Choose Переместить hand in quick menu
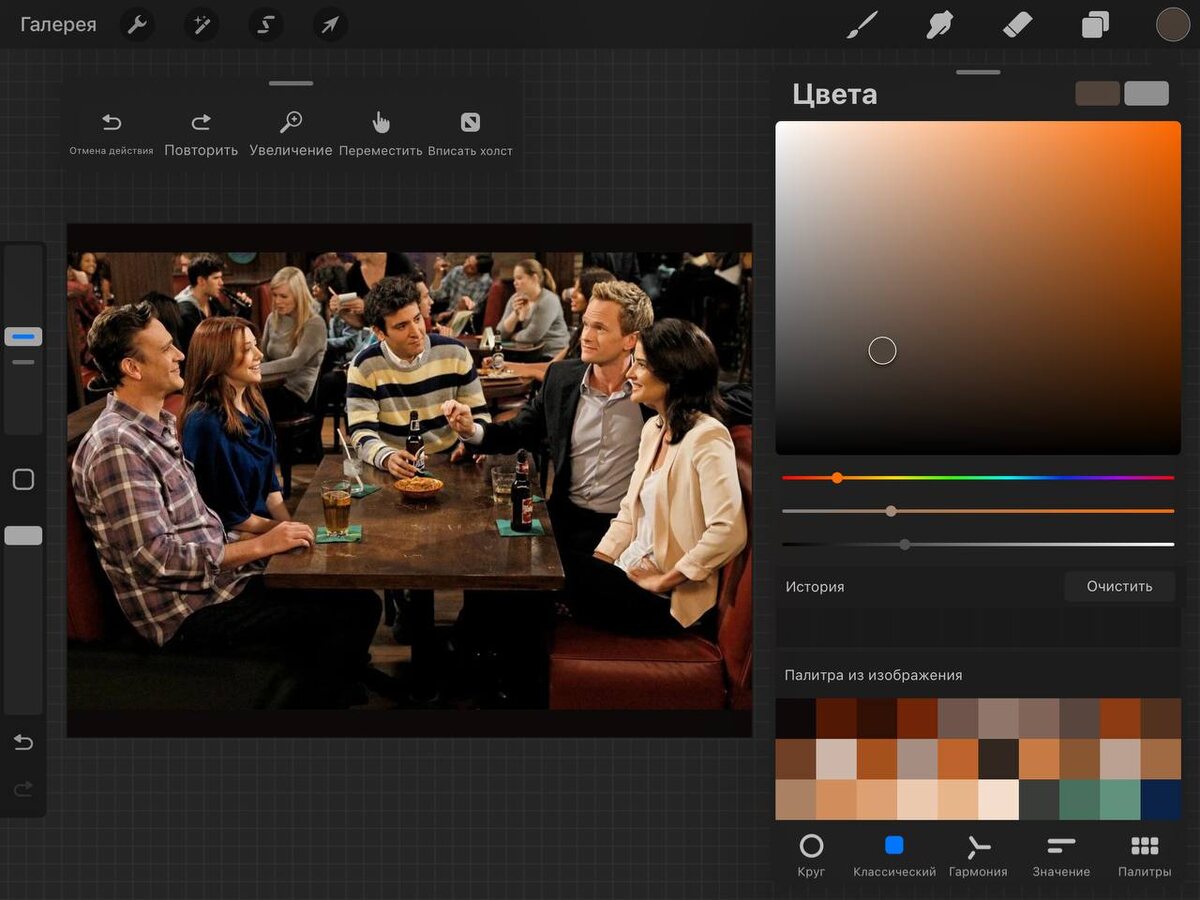The height and width of the screenshot is (900, 1200). click(381, 134)
